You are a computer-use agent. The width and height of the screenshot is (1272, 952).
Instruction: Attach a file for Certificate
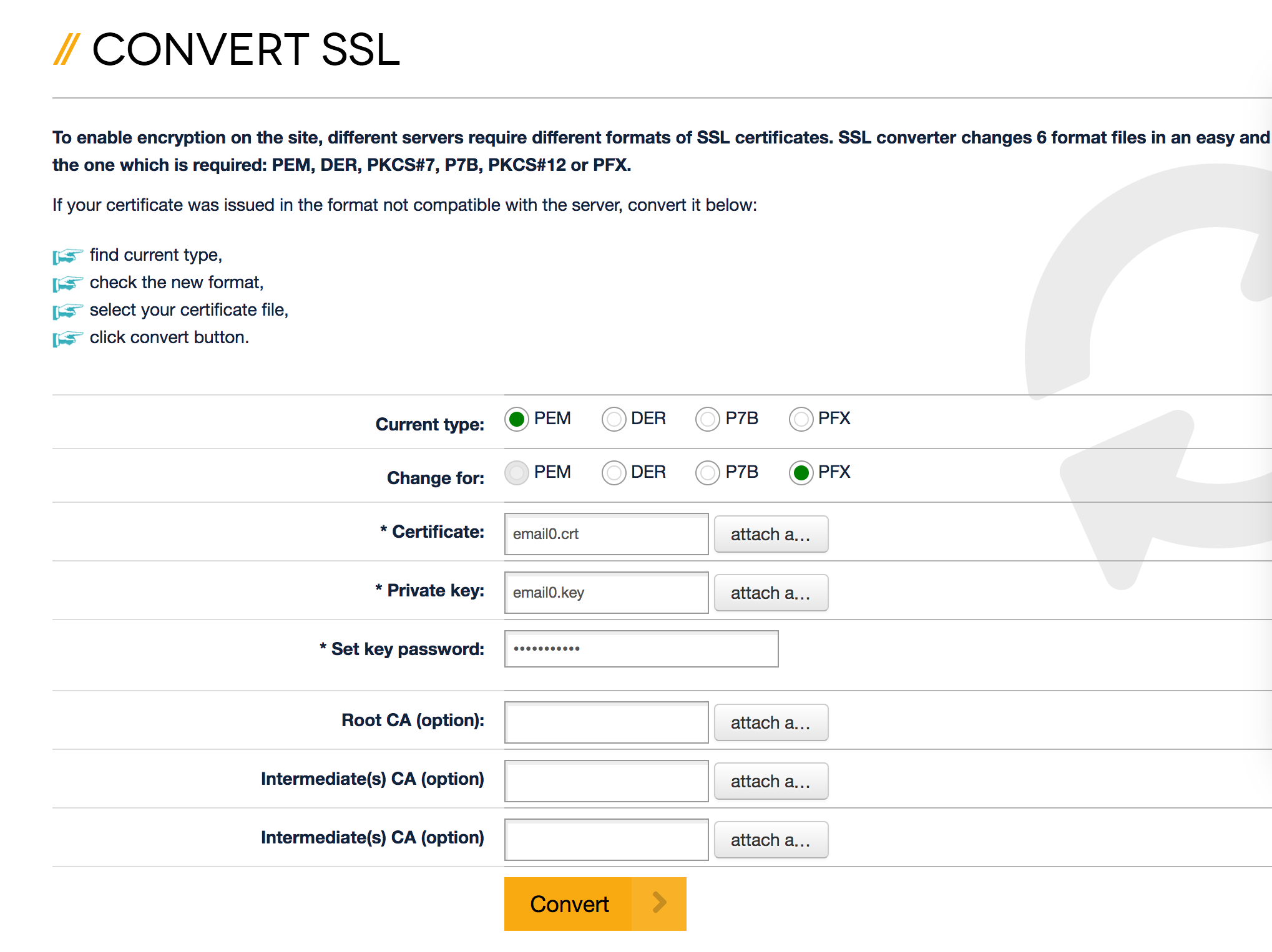[x=771, y=534]
